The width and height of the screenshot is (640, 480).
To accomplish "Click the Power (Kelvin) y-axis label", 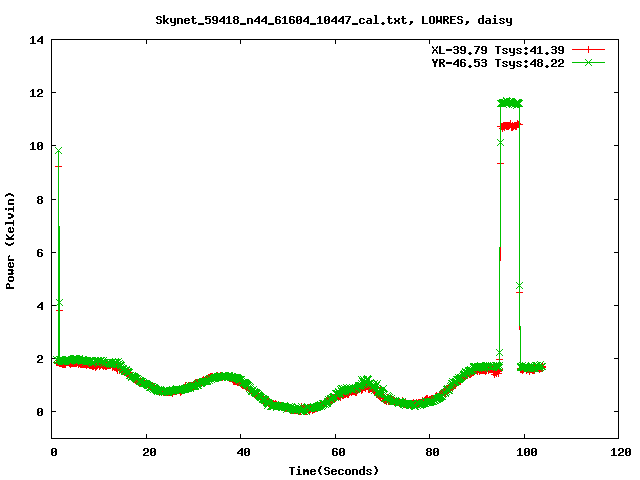I will [x=10, y=241].
